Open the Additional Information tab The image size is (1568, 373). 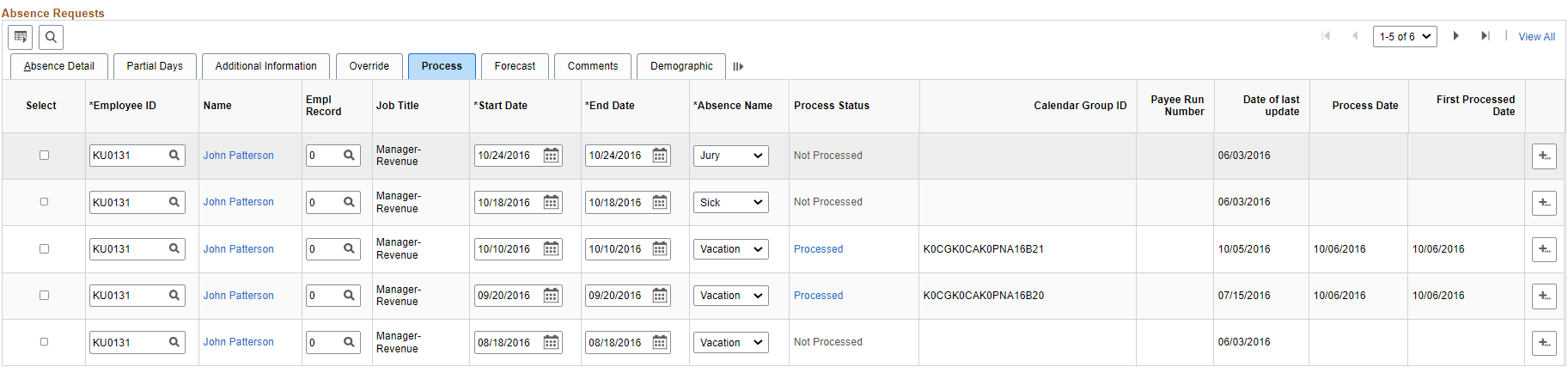click(266, 66)
